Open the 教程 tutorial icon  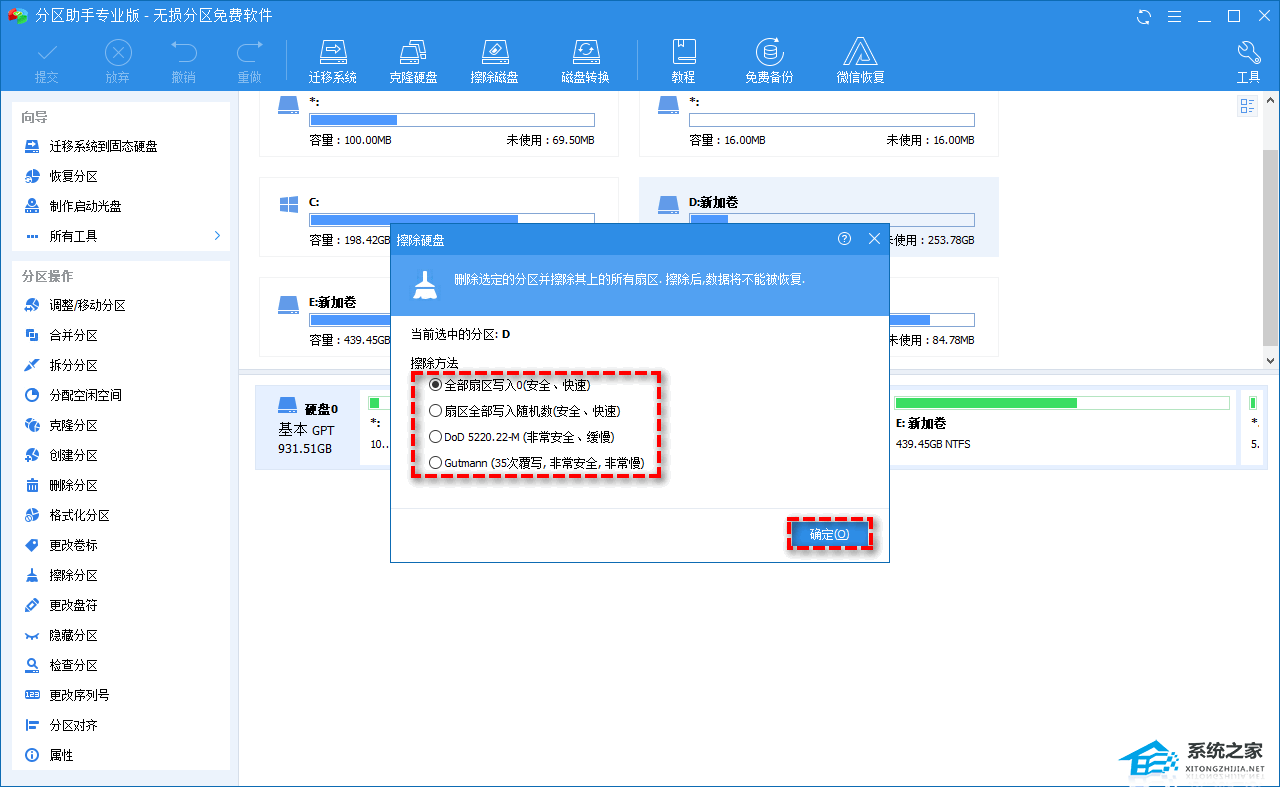[683, 60]
